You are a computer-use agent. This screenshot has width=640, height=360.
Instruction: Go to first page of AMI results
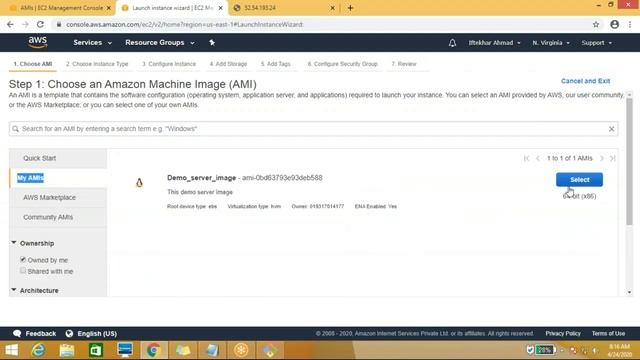pos(526,158)
